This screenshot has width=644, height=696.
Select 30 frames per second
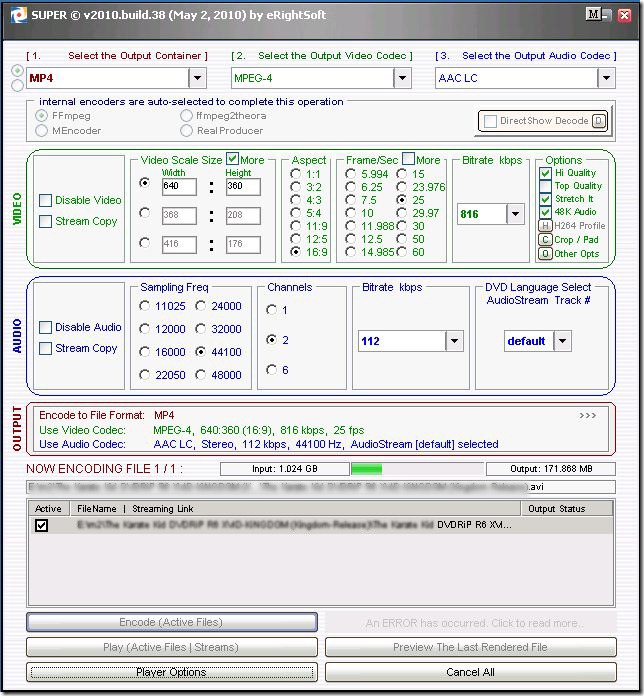coord(402,226)
